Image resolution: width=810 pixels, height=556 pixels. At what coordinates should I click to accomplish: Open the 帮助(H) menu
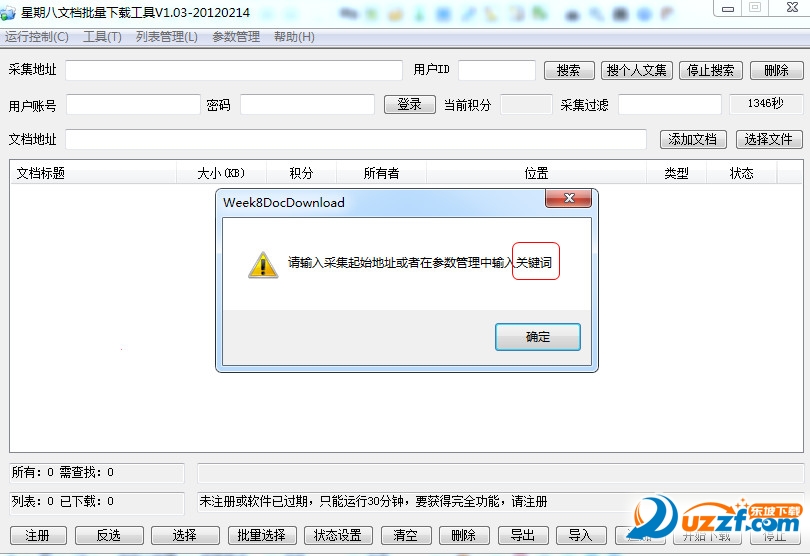click(294, 37)
